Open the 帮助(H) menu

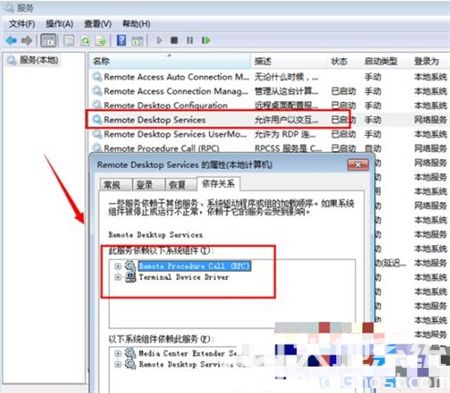pyautogui.click(x=136, y=24)
